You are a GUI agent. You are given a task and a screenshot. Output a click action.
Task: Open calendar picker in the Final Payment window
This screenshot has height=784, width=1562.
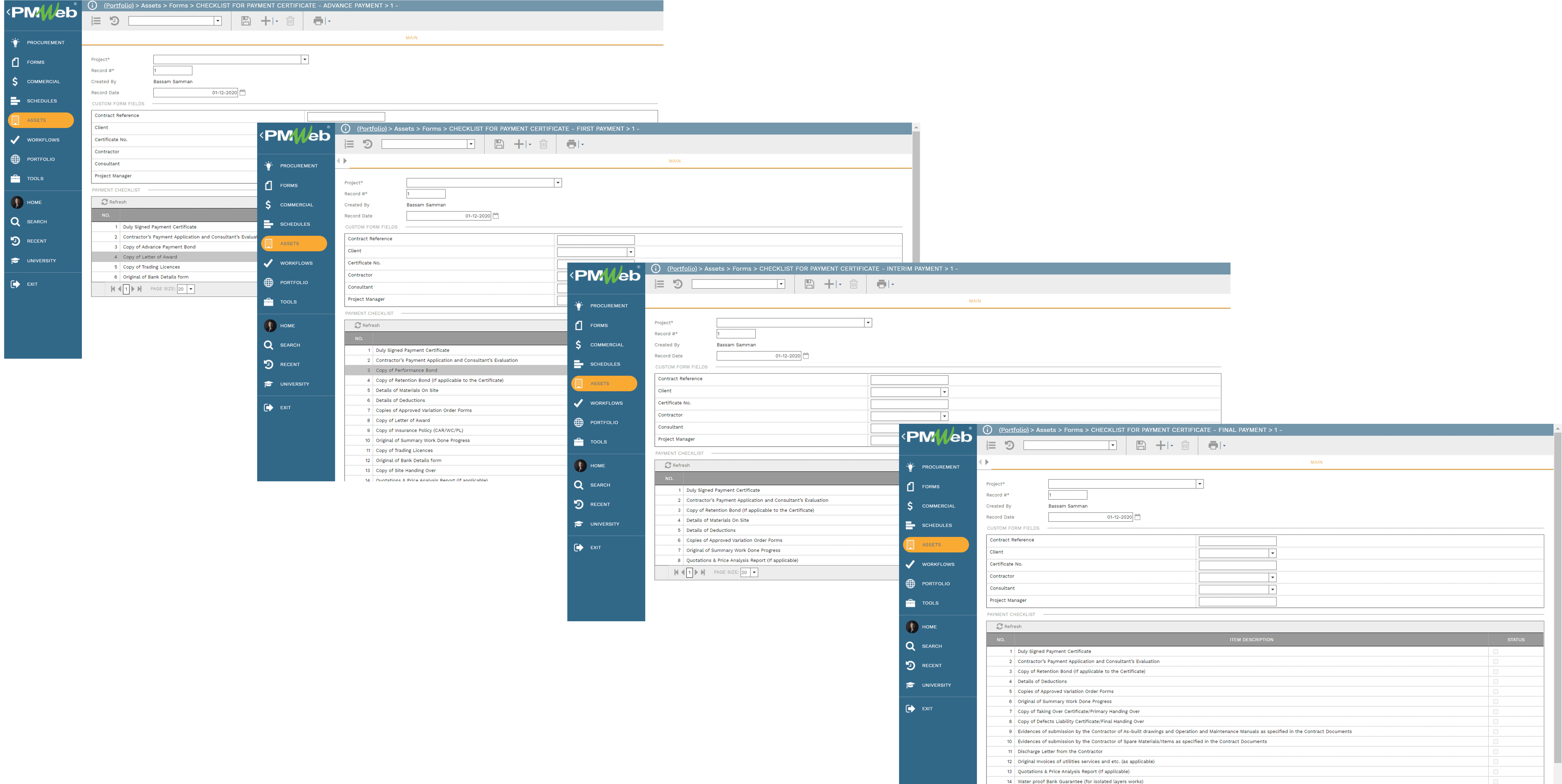[1138, 517]
